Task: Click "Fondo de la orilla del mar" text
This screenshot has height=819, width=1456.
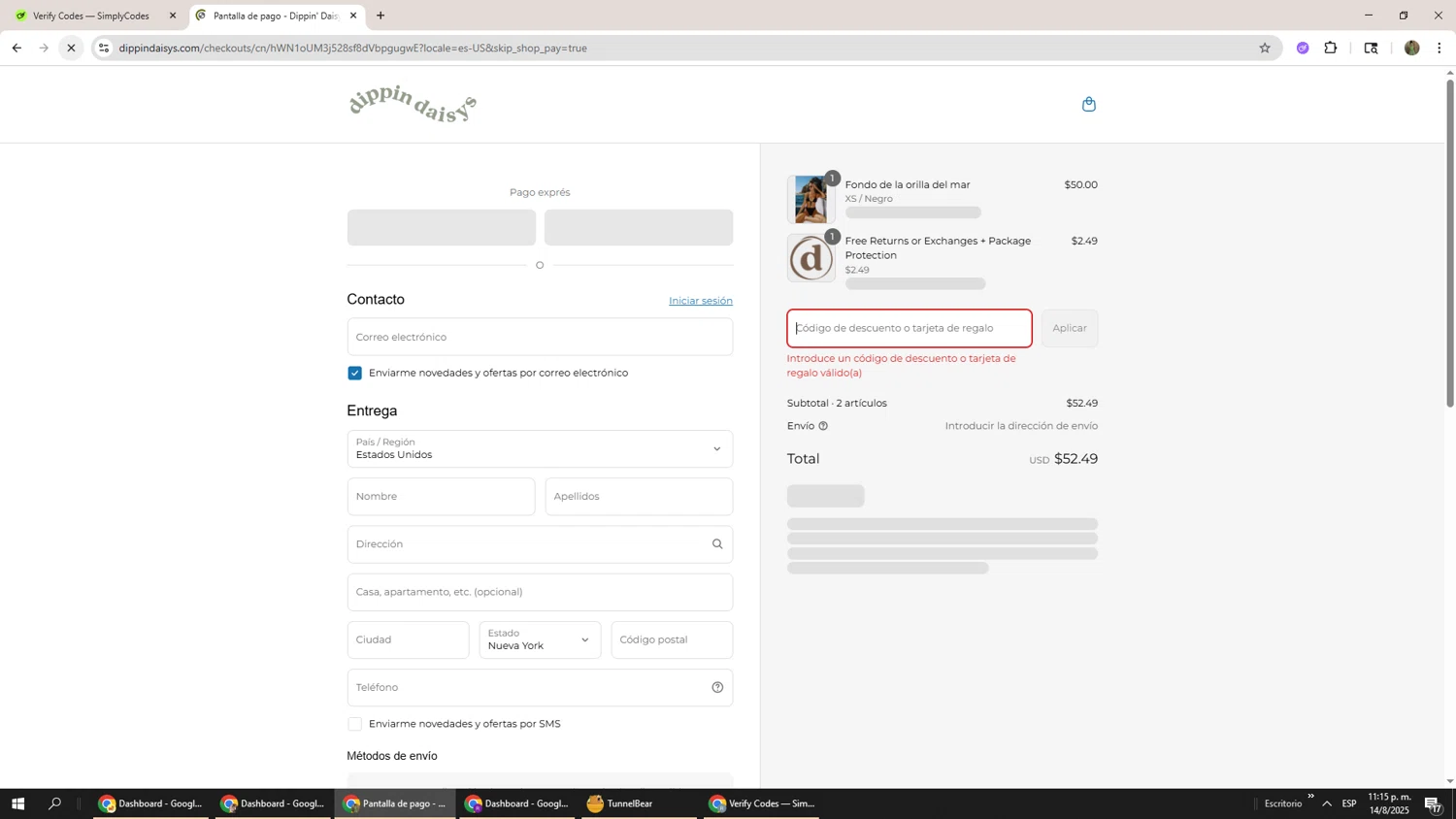Action: (908, 184)
